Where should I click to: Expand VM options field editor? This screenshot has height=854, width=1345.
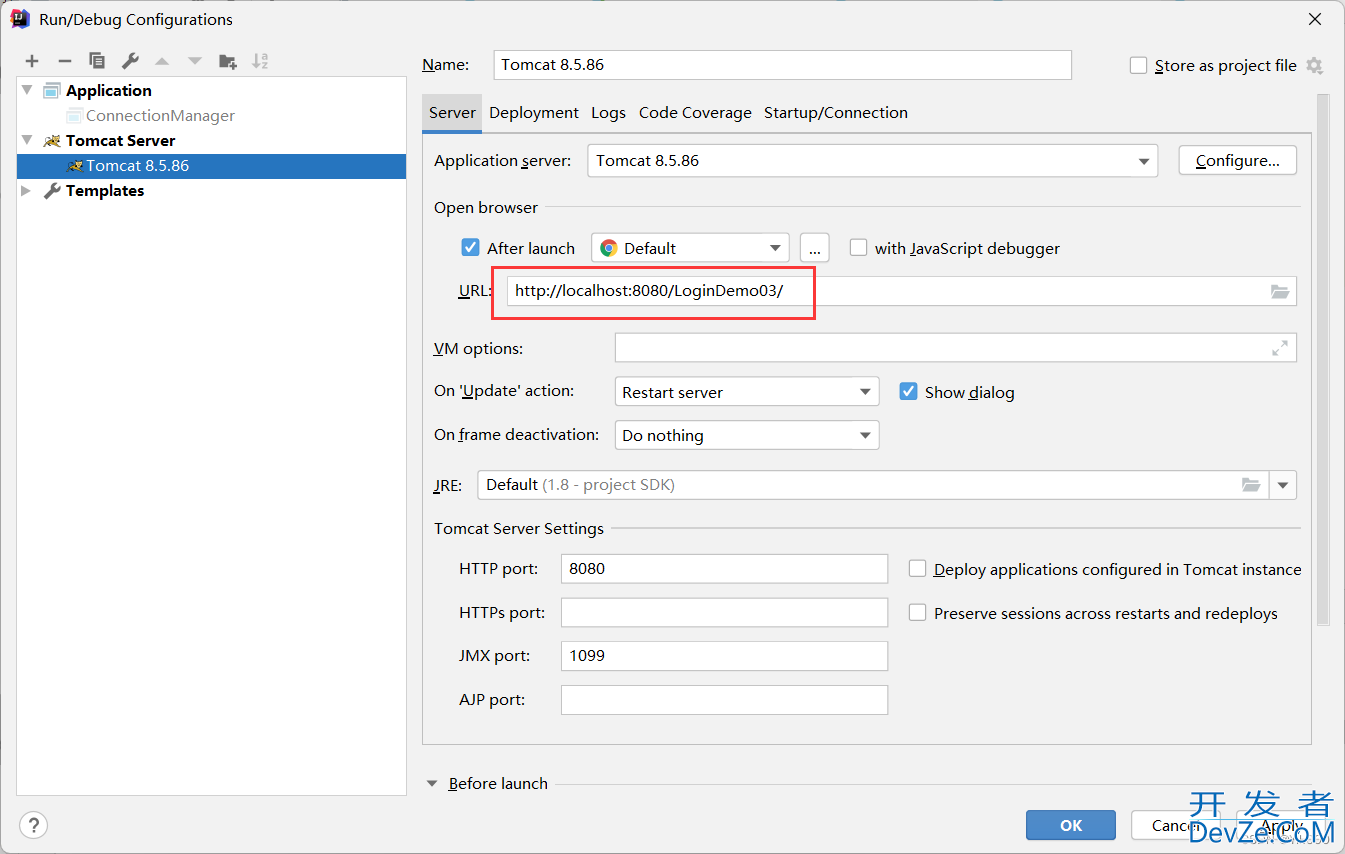click(1280, 348)
